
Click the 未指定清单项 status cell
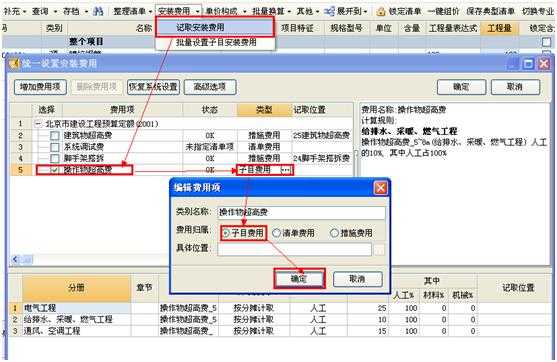210,147
